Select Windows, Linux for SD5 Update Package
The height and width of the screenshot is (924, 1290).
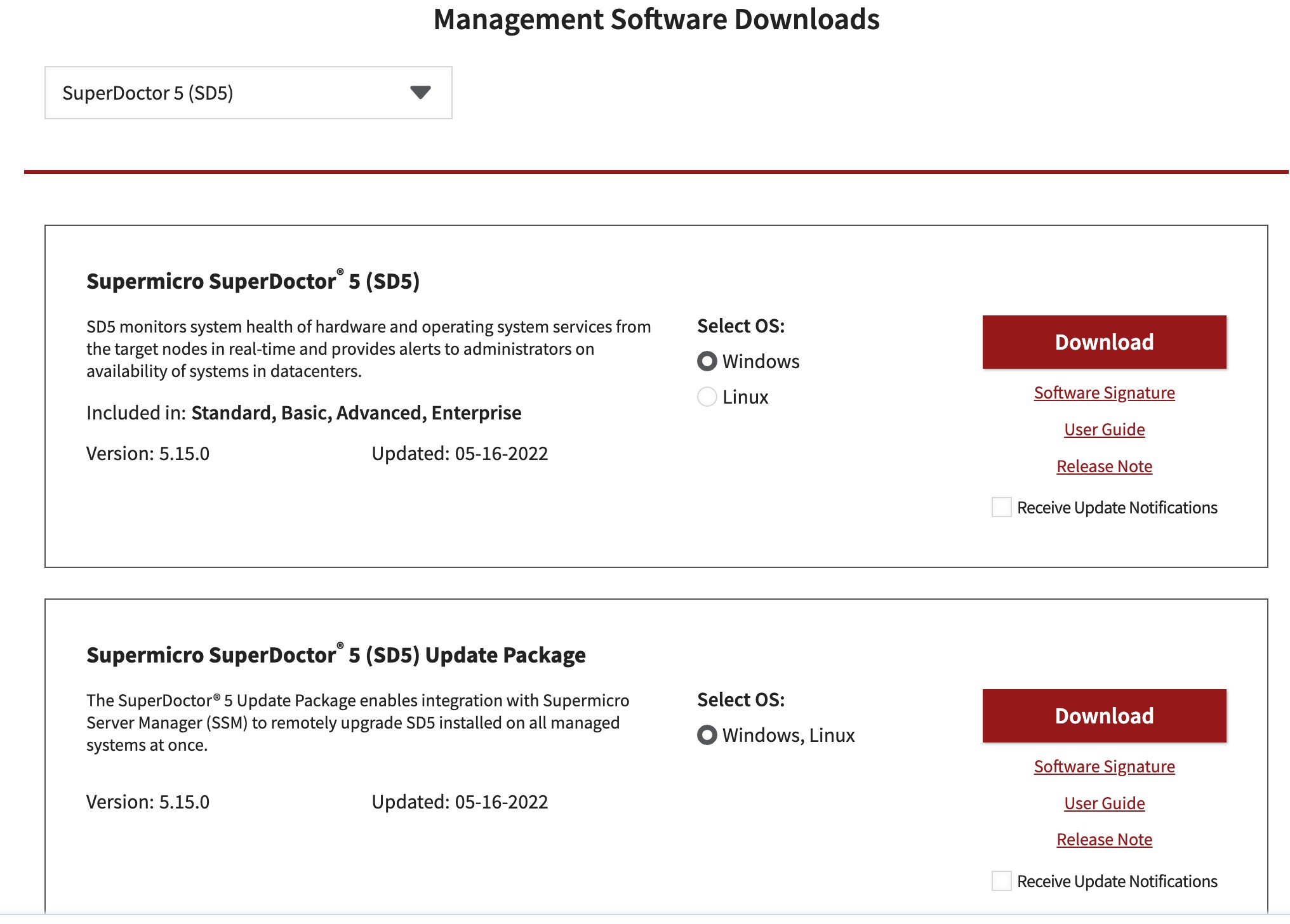tap(707, 735)
